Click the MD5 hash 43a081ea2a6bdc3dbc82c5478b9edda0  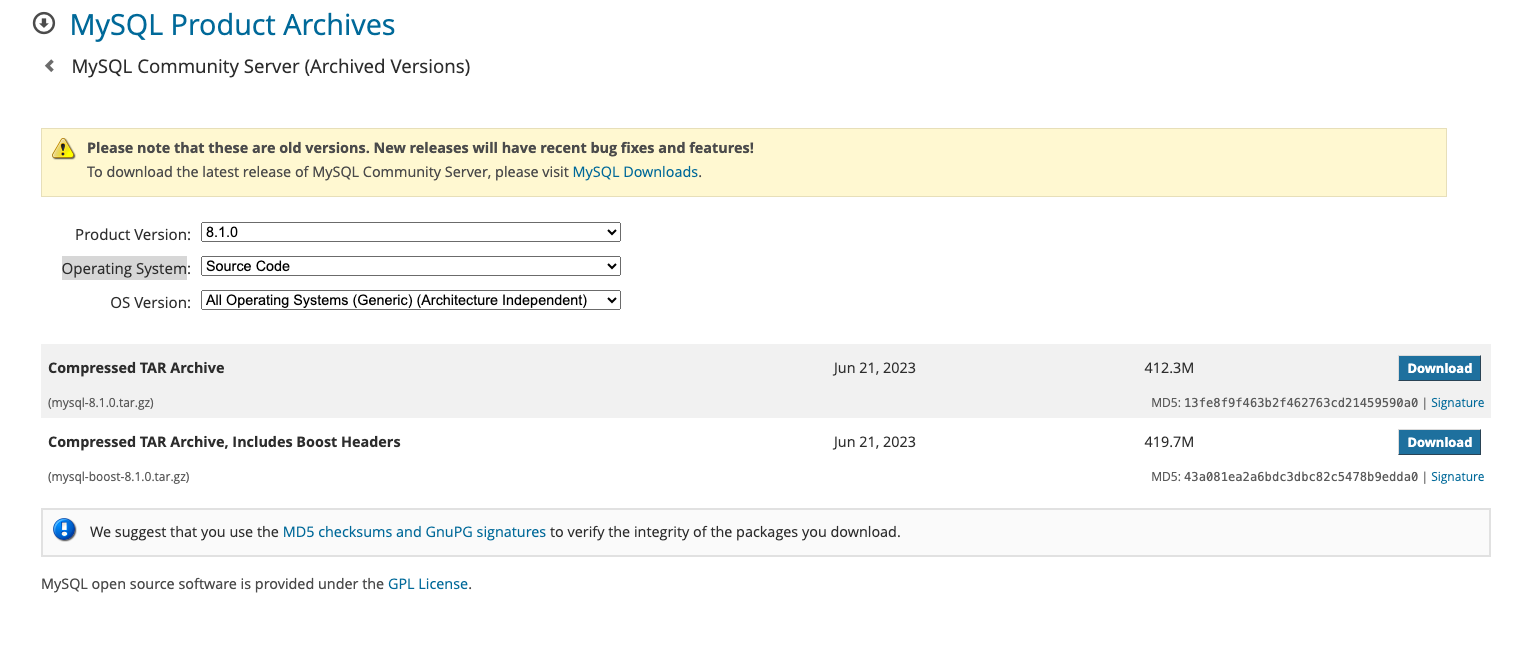(x=1301, y=477)
